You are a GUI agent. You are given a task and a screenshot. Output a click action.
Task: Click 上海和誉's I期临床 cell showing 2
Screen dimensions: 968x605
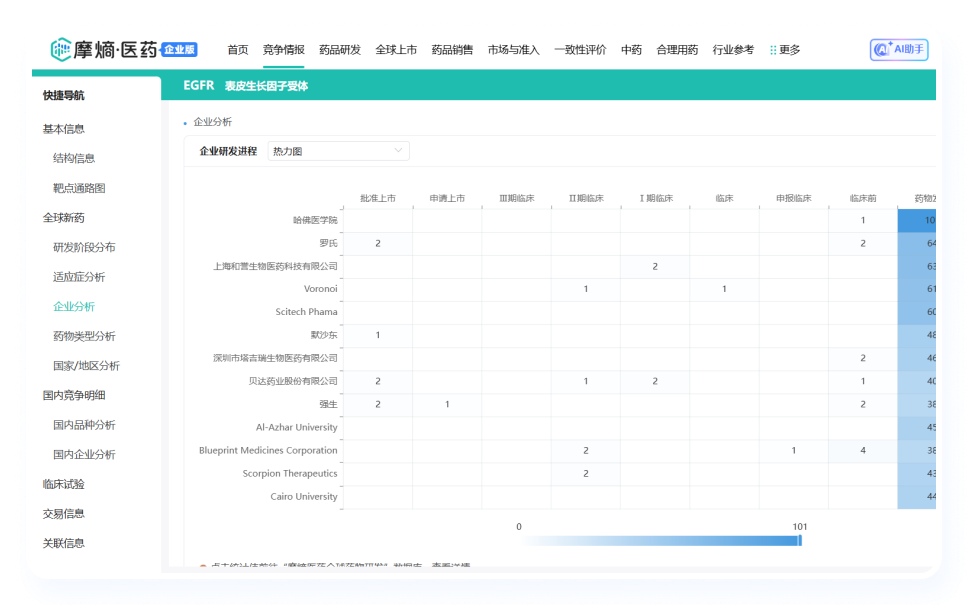click(655, 267)
